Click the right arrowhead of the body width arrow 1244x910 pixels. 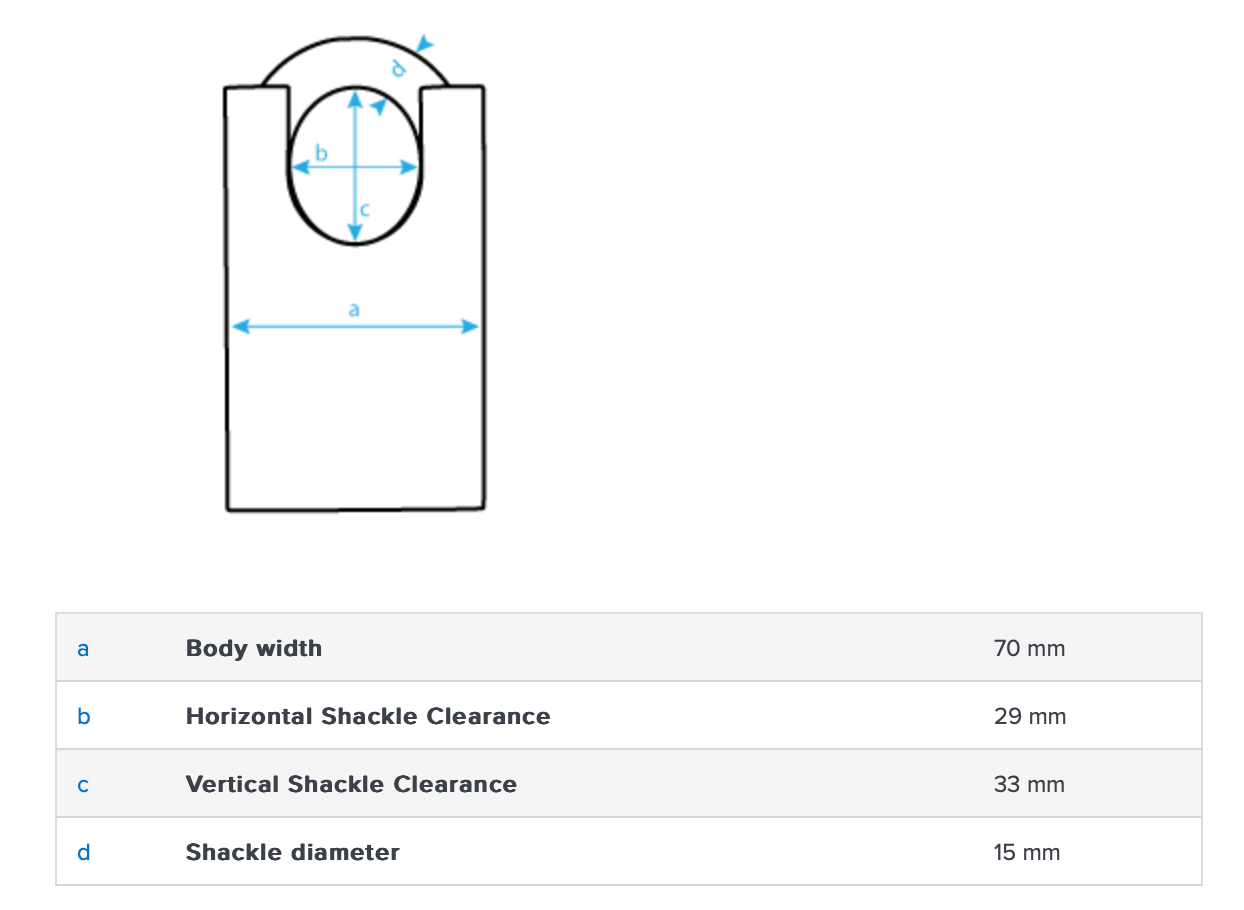pyautogui.click(x=470, y=326)
